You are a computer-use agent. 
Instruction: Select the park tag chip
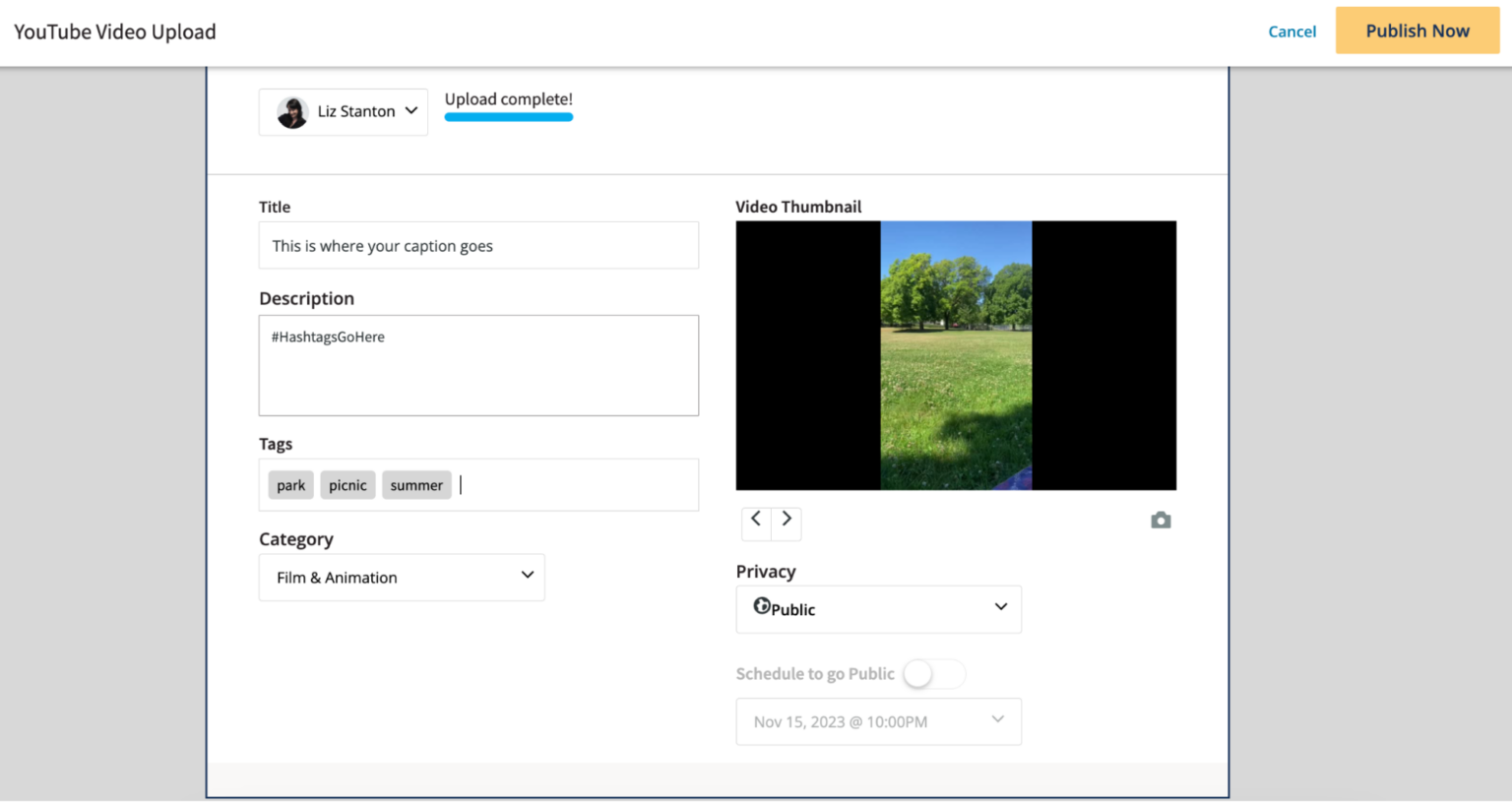(290, 484)
